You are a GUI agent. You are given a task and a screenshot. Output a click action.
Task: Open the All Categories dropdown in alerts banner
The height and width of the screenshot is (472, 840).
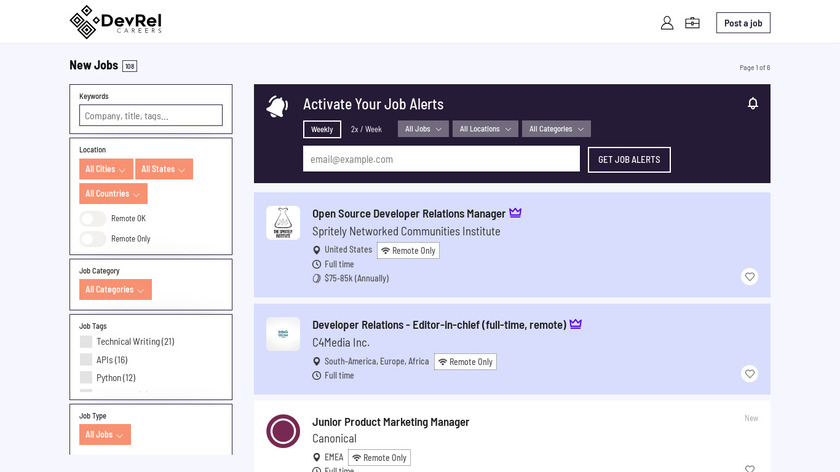557,129
